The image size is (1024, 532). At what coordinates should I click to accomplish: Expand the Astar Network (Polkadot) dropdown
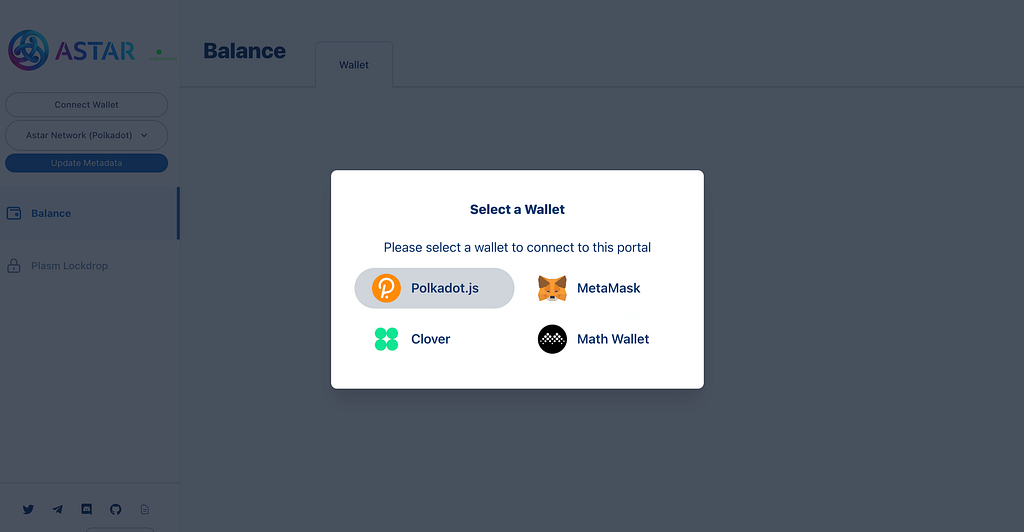point(86,135)
